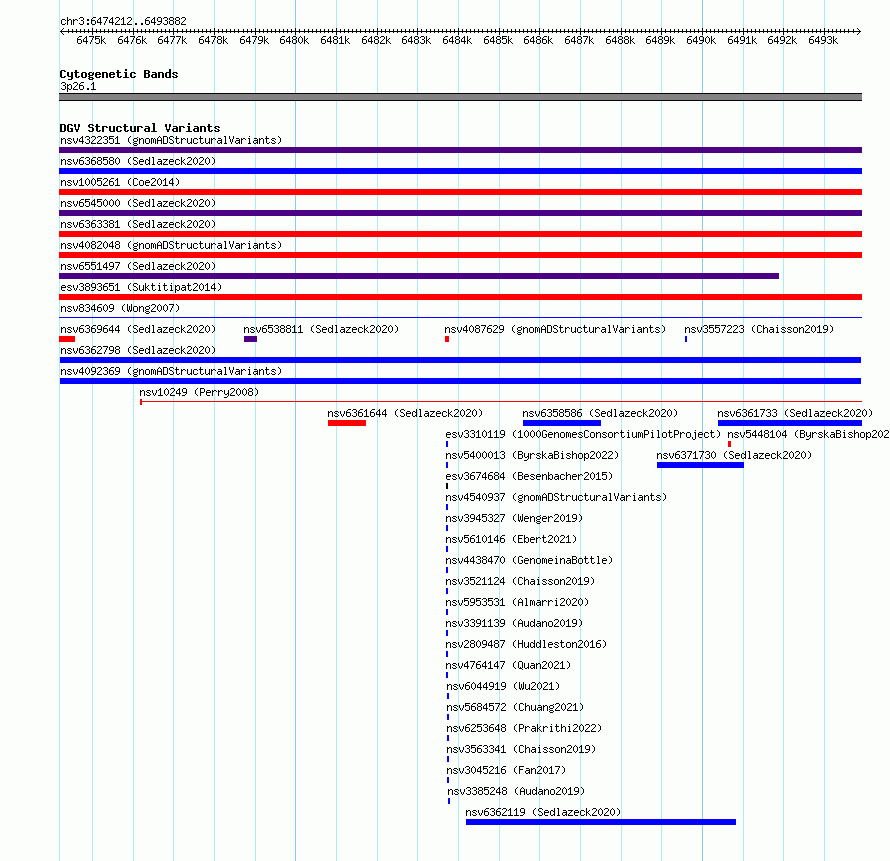Screen dimensions: 890x861
Task: Open the nsv4764147 (Quan2021) label
Action: point(508,665)
